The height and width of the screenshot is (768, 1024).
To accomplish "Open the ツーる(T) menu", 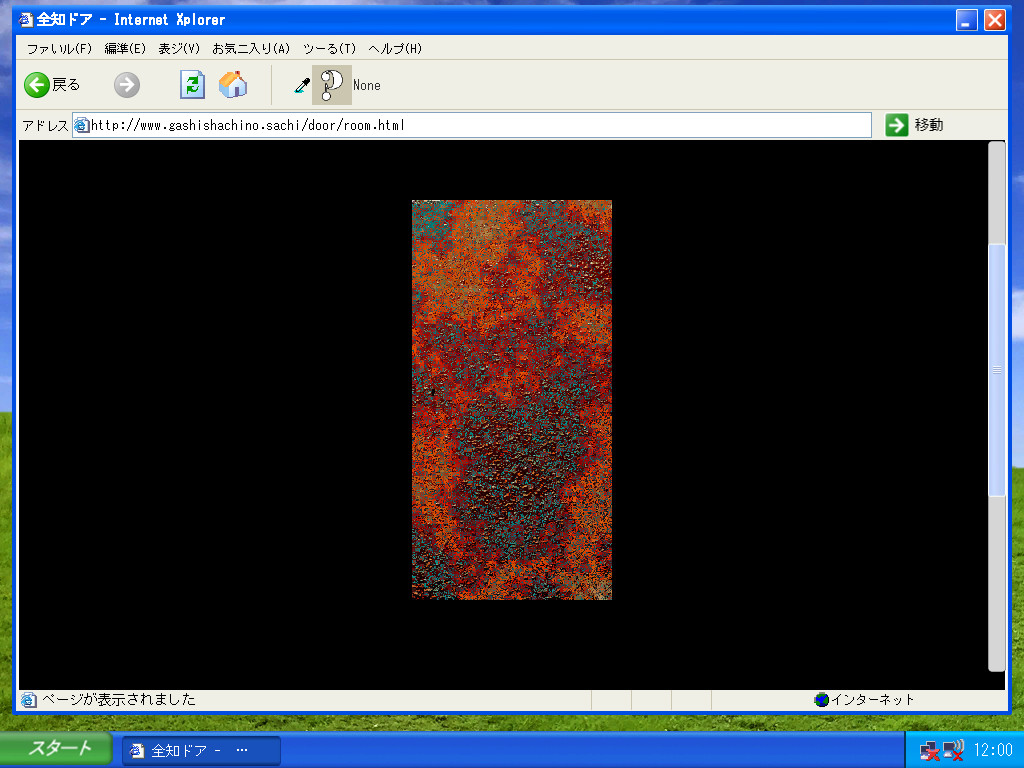I will tap(331, 47).
